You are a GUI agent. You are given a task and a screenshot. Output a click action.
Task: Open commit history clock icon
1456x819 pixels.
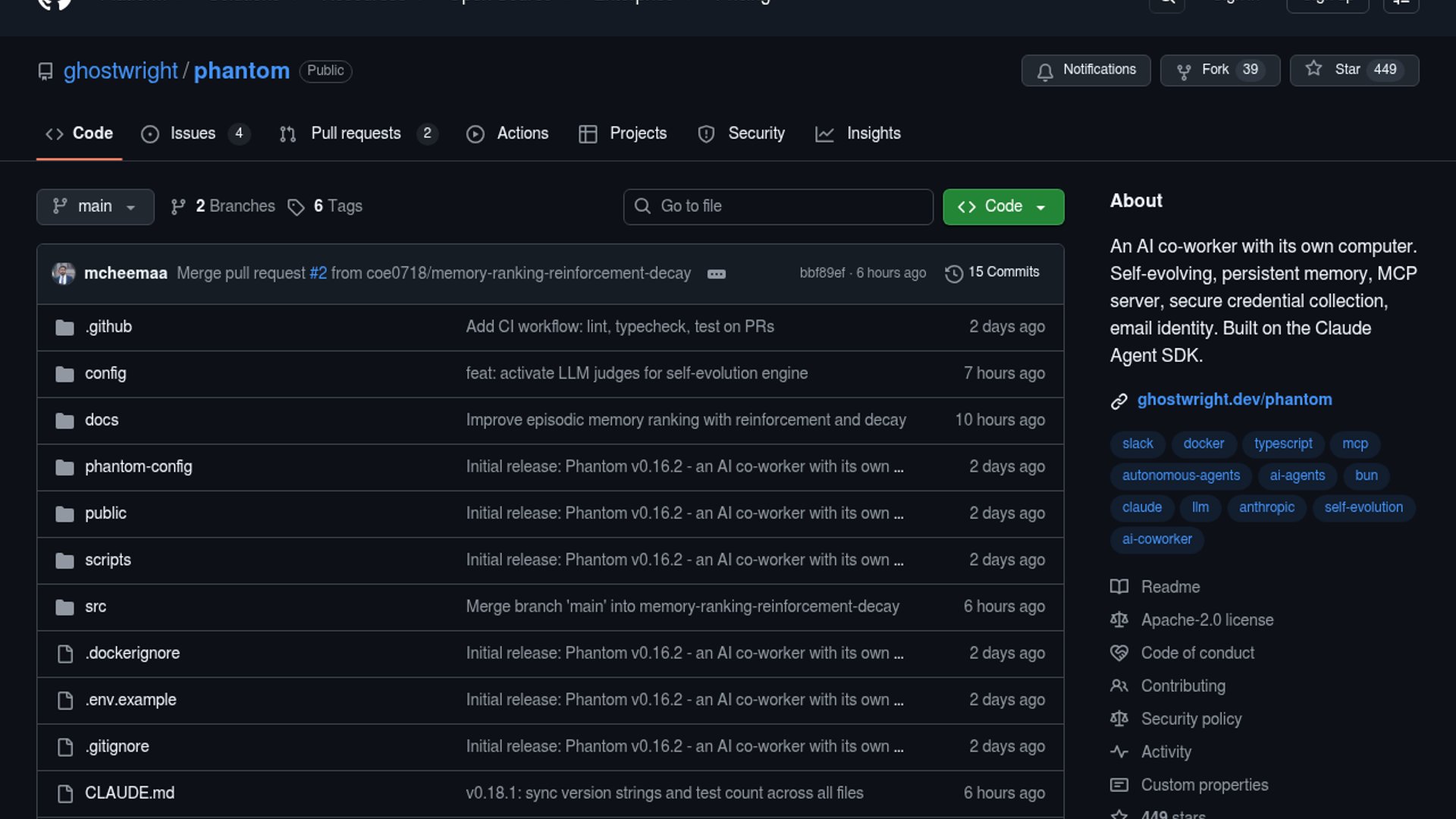tap(954, 273)
